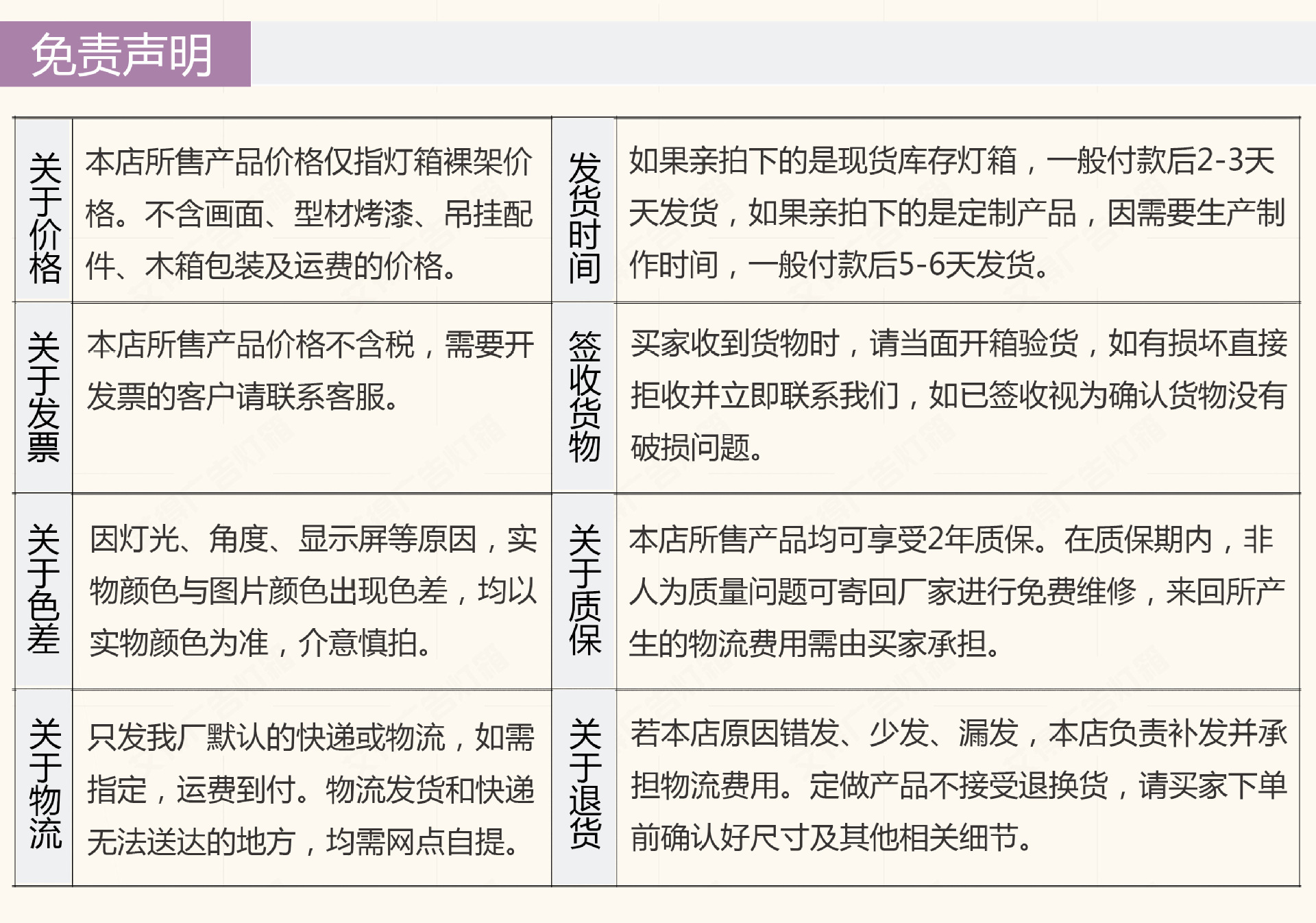Click the line 生的物流费用需由买家承担。
Screen dimensions: 1316x923
point(815,643)
